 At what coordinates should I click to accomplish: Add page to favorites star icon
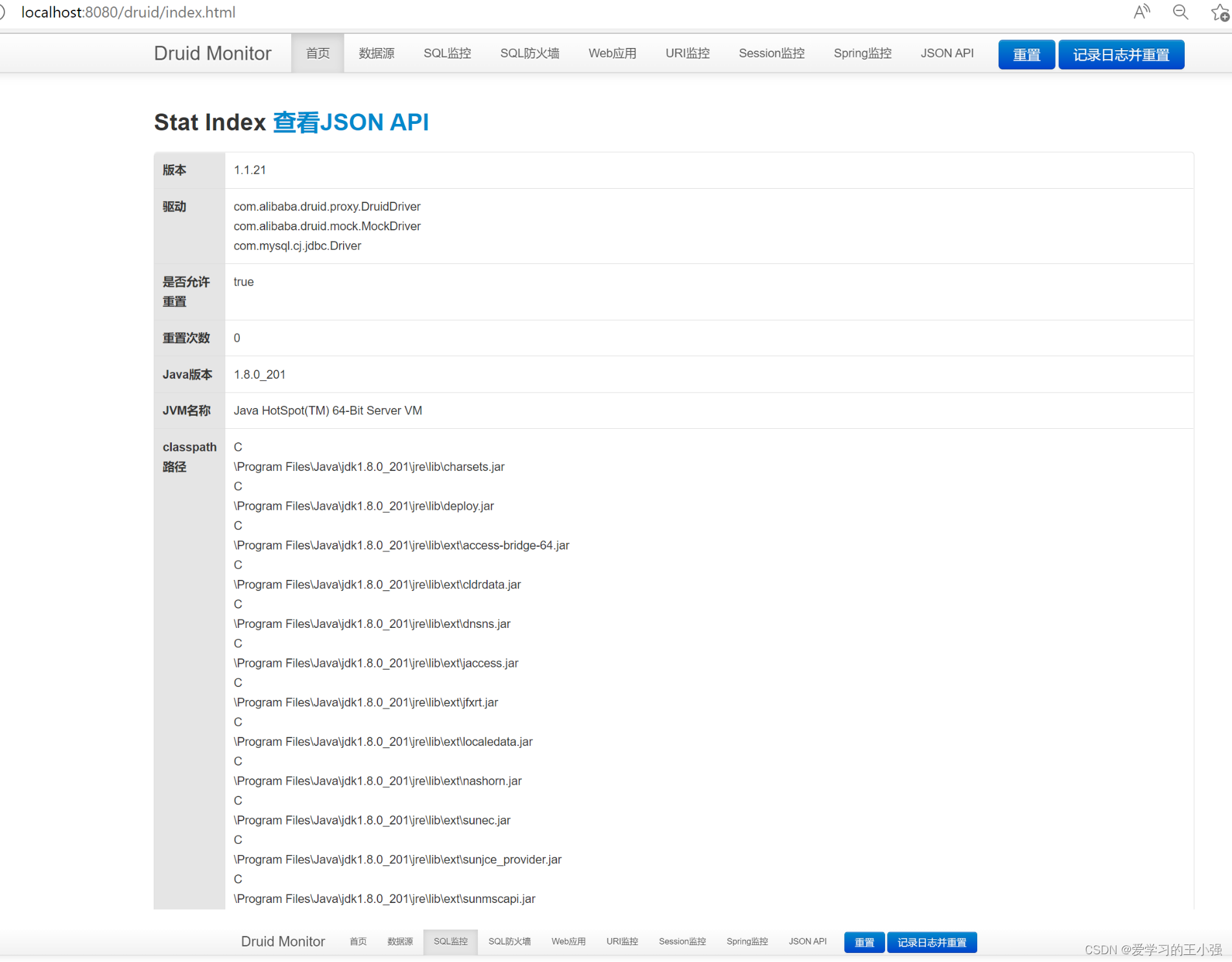(x=1220, y=12)
